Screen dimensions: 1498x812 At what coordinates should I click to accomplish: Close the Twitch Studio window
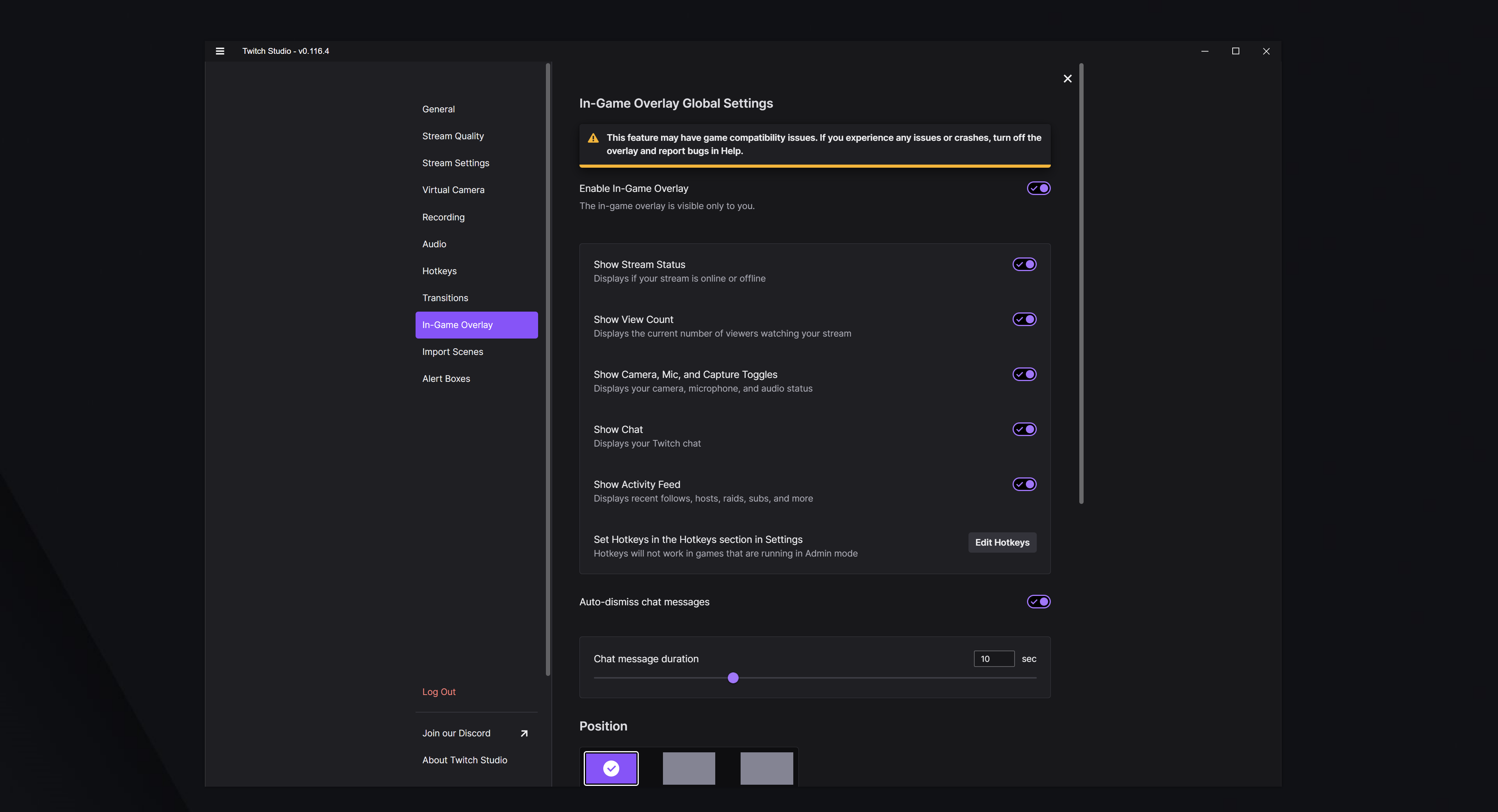1266,51
